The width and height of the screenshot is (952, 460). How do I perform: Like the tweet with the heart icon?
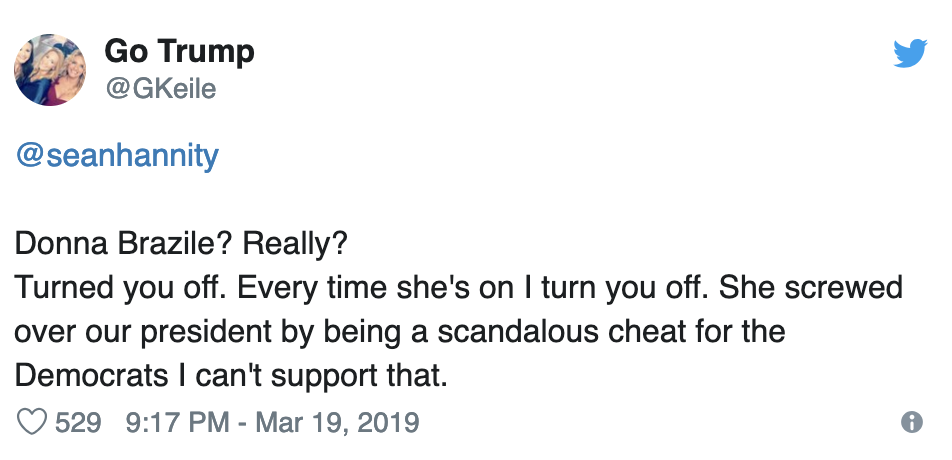pos(33,422)
